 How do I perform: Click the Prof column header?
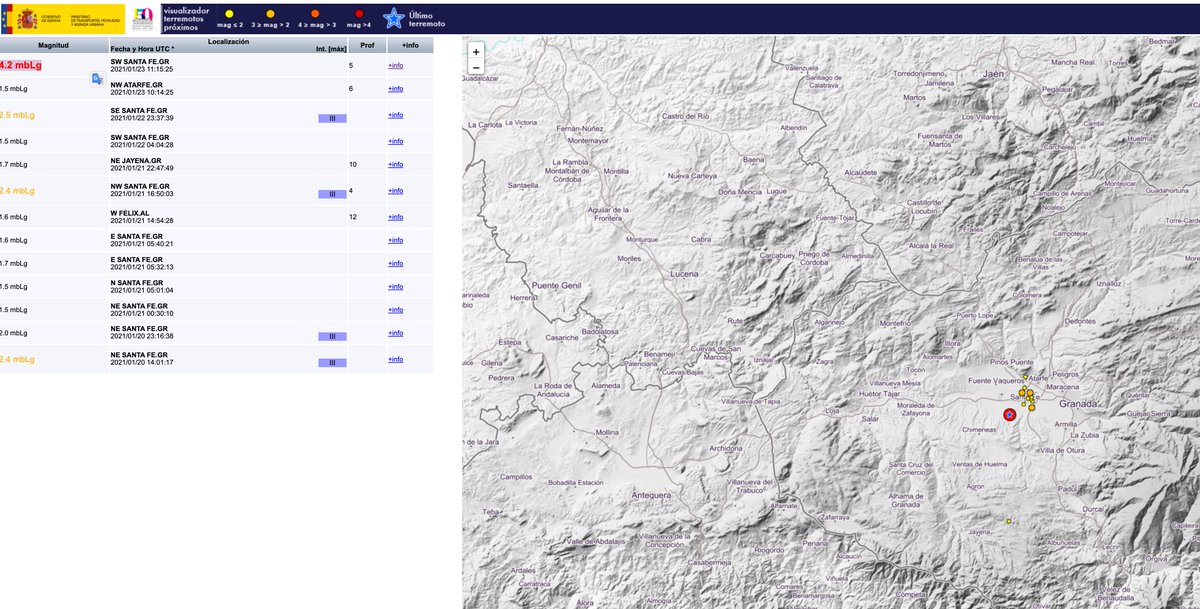point(367,46)
